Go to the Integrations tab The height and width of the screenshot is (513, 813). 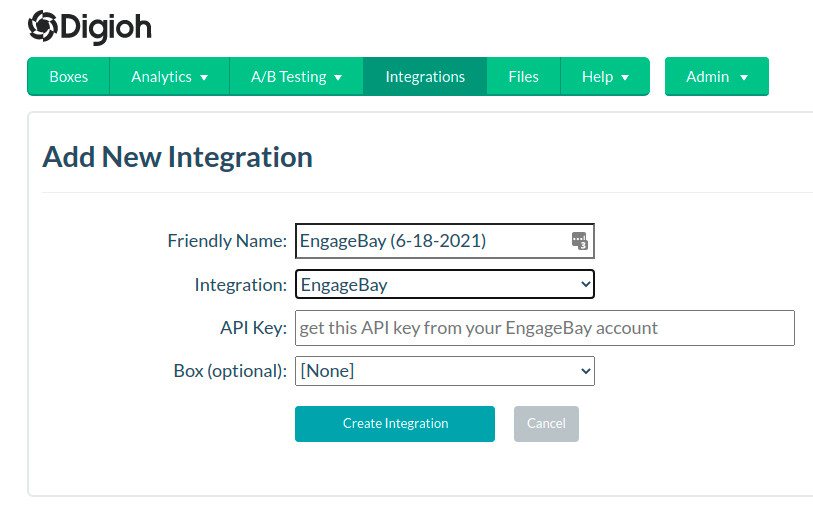pyautogui.click(x=425, y=77)
